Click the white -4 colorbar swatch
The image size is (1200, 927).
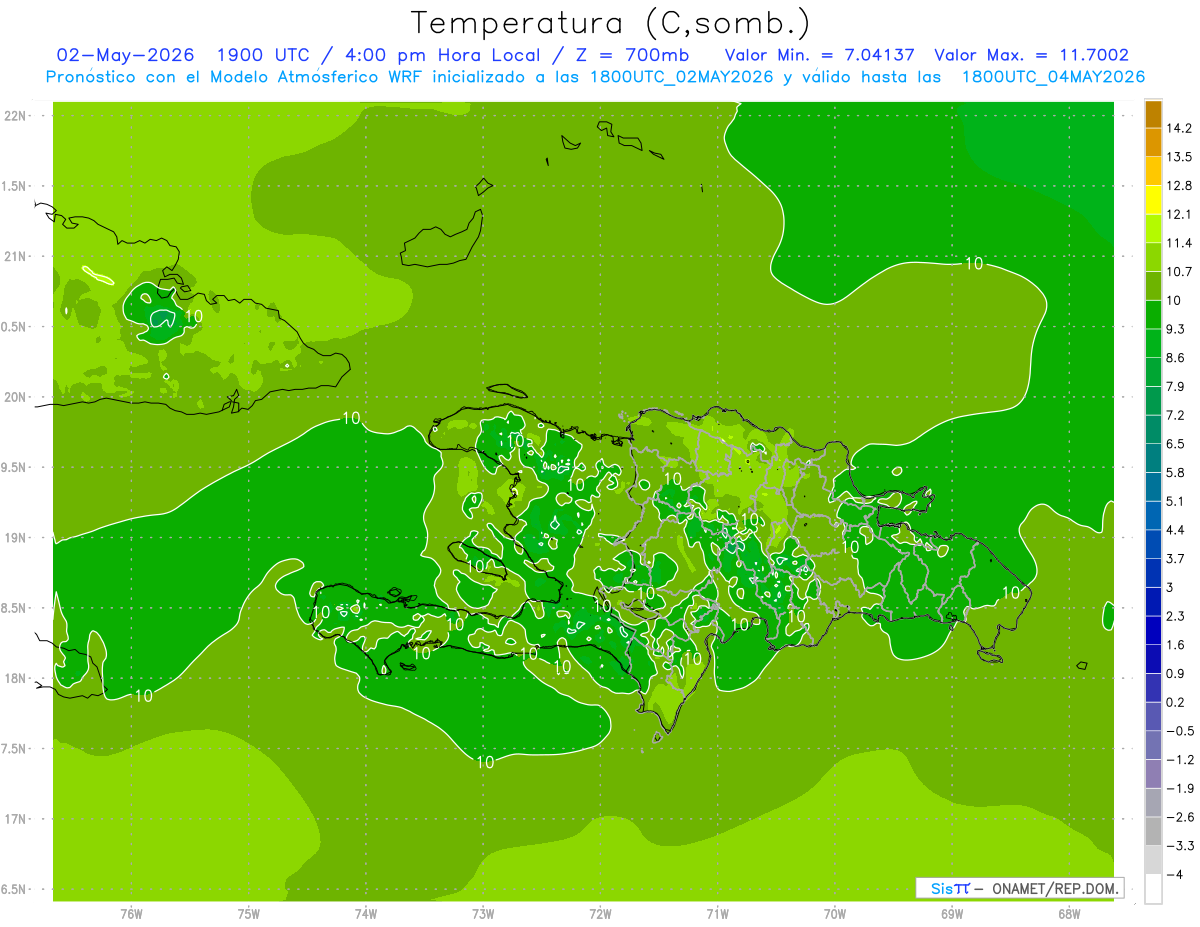(x=1153, y=888)
